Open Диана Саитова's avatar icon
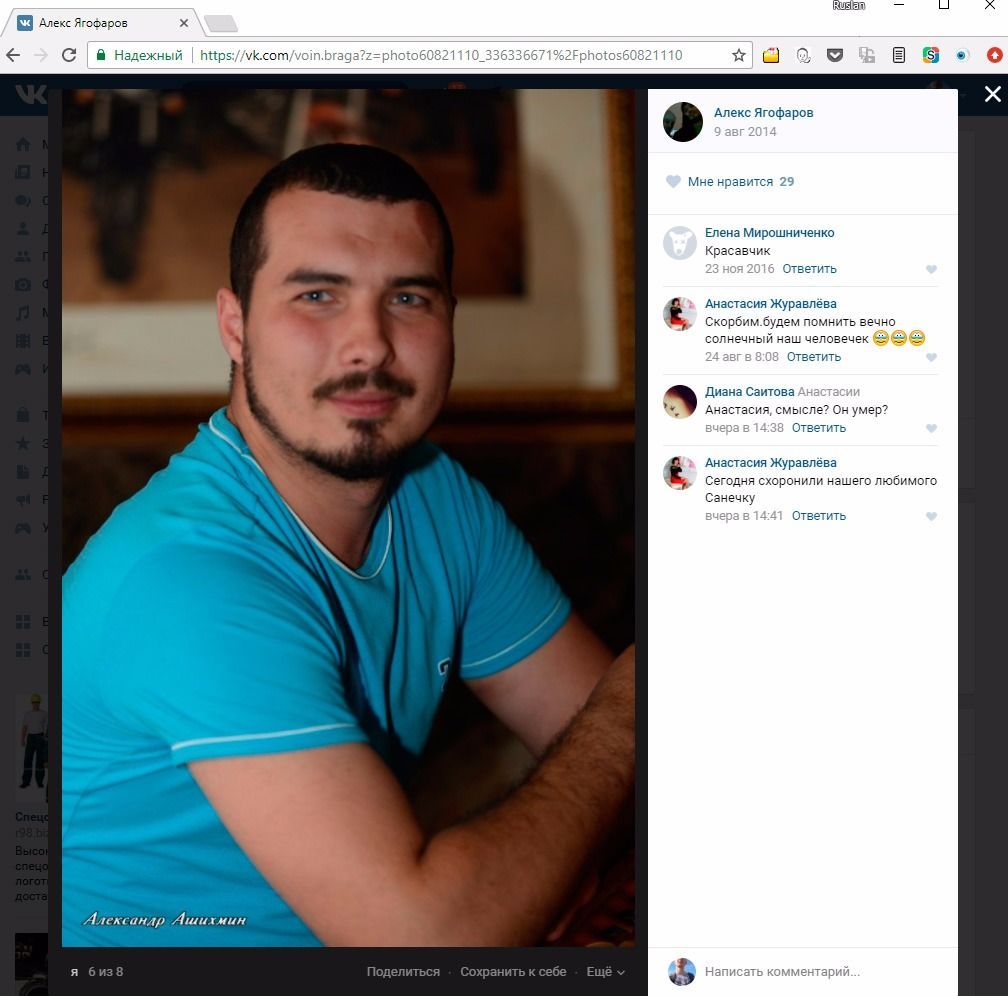 [680, 402]
